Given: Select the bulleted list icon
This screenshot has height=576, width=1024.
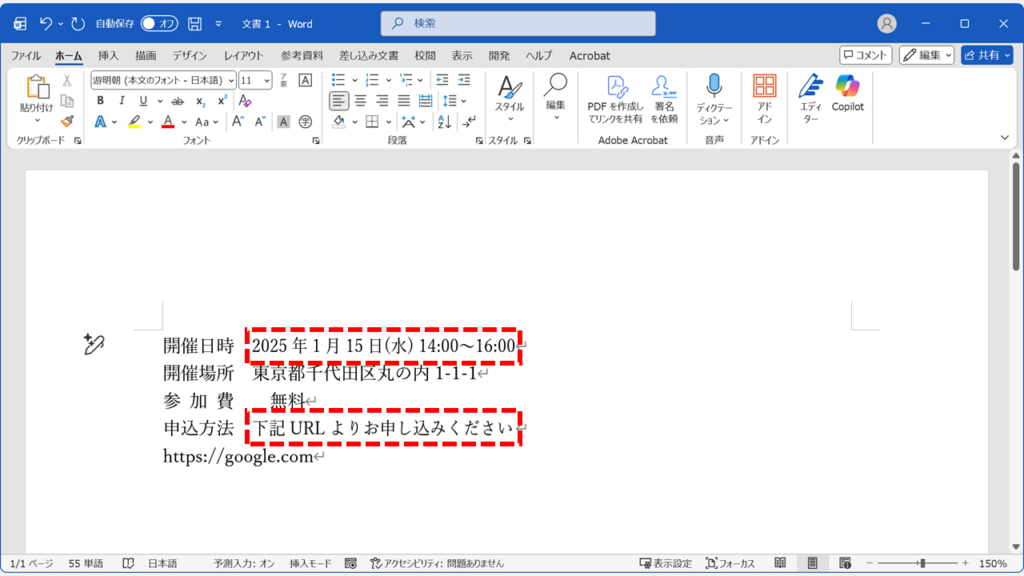Looking at the screenshot, I should point(339,82).
